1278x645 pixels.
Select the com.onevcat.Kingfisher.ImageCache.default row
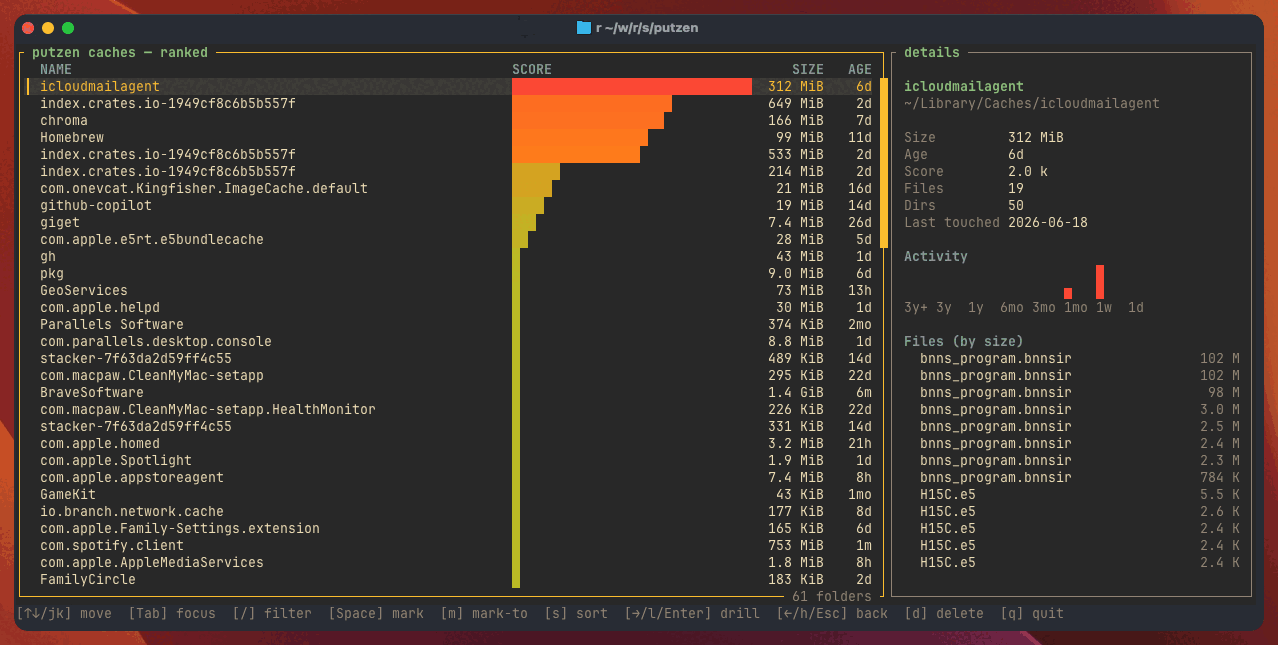451,189
